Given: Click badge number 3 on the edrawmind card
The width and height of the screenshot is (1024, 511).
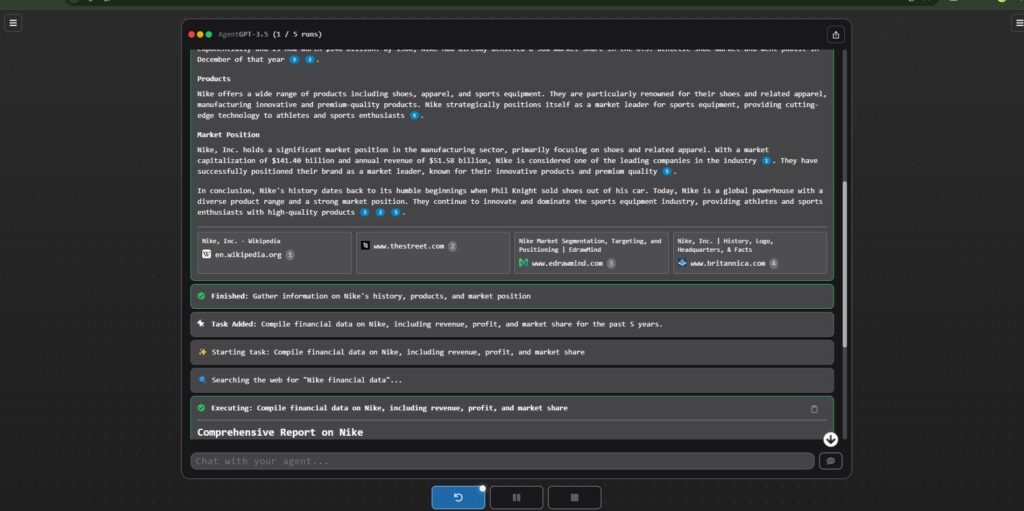Looking at the screenshot, I should [611, 263].
